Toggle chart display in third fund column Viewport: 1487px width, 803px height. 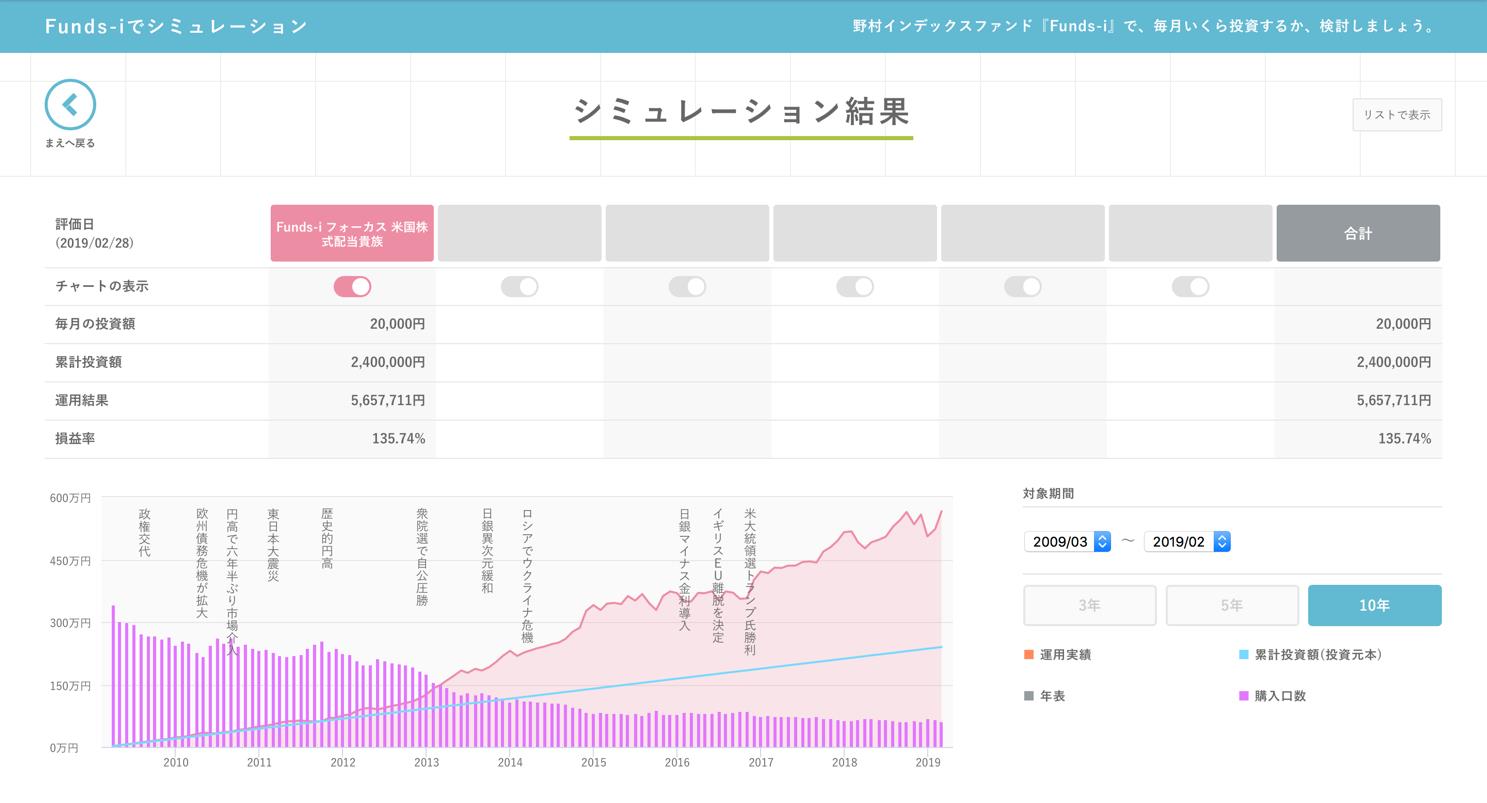pyautogui.click(x=687, y=287)
